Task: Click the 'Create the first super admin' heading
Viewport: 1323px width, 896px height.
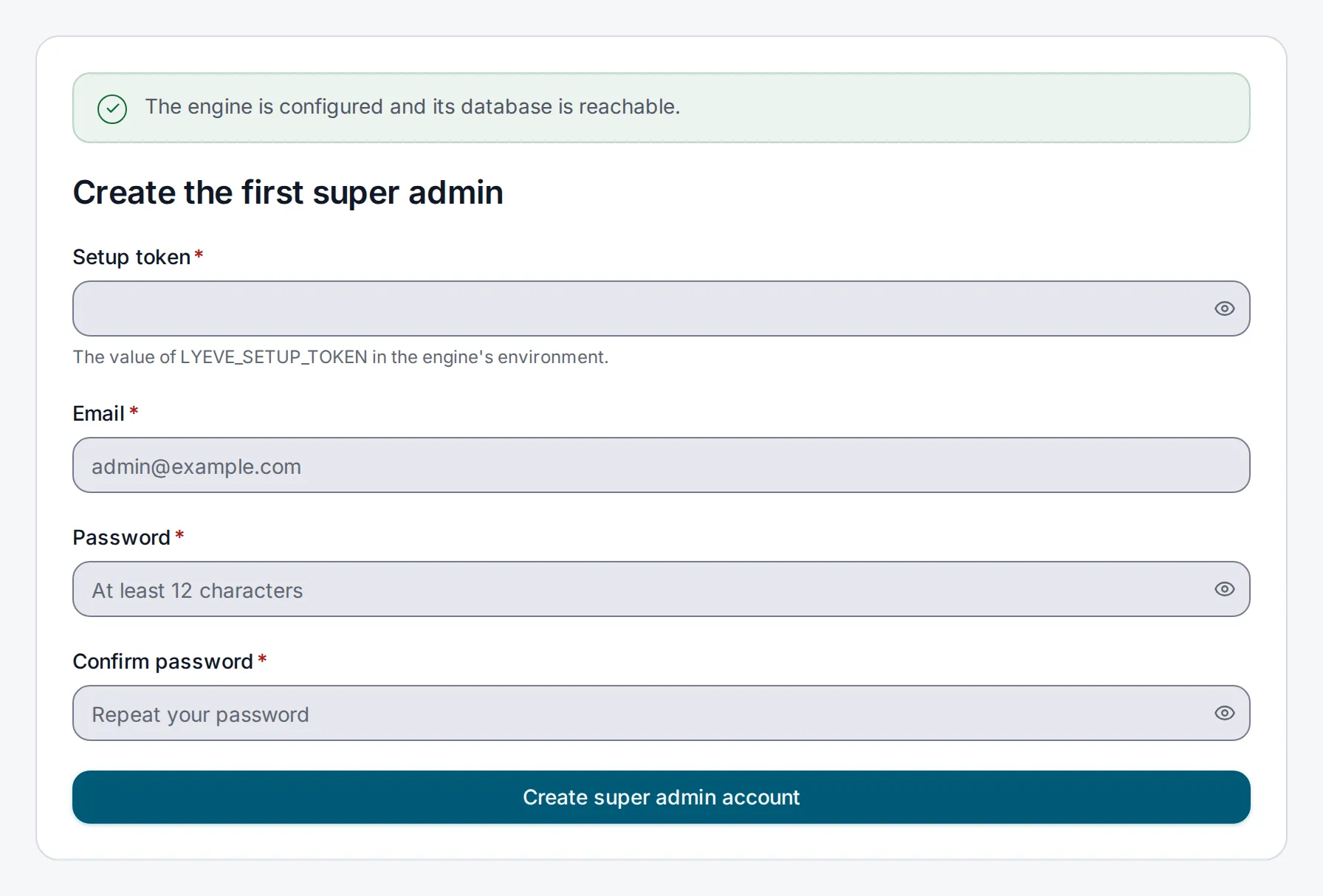Action: click(x=288, y=193)
